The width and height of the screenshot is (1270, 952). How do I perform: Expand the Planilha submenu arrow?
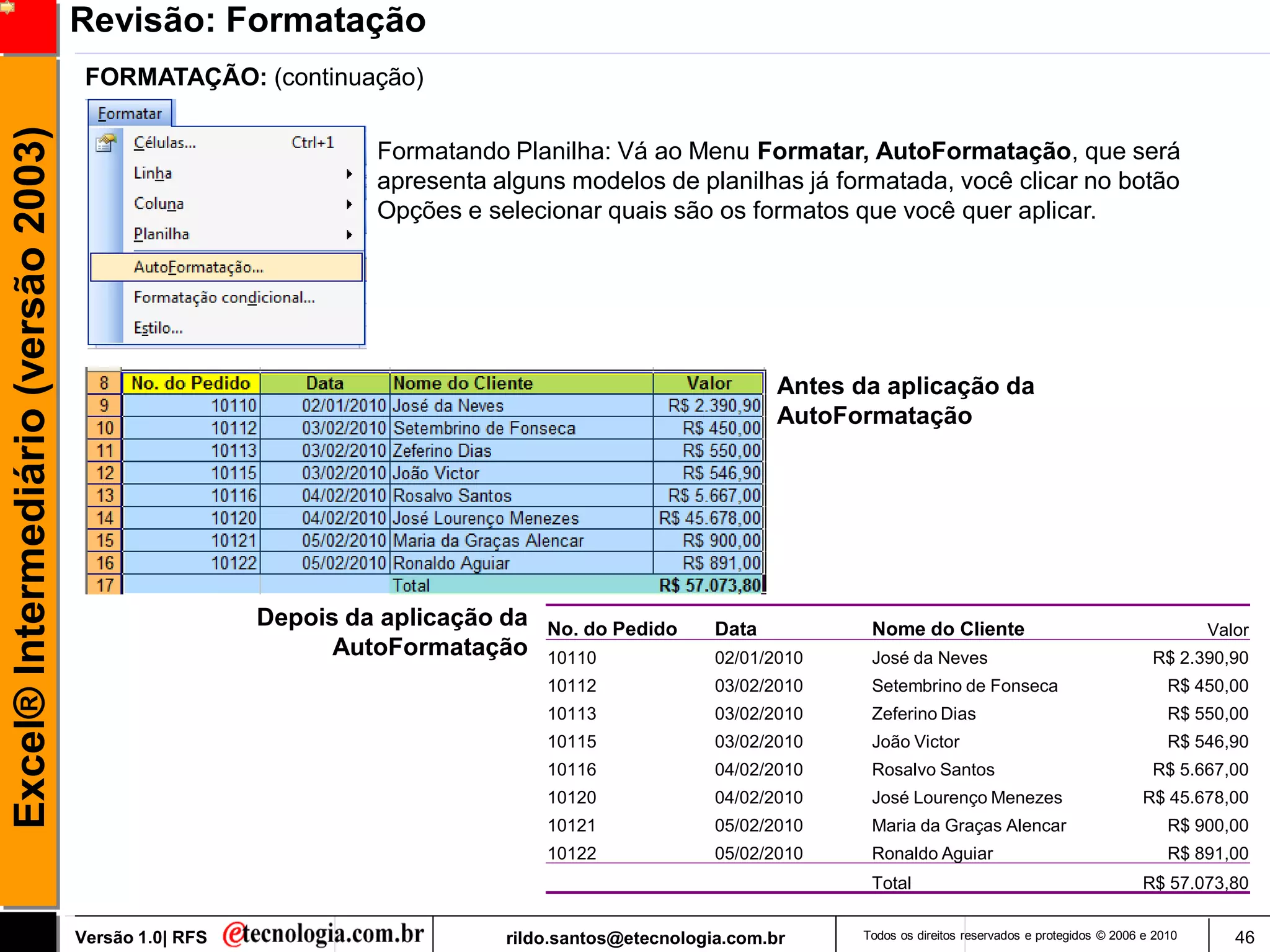pos(350,235)
